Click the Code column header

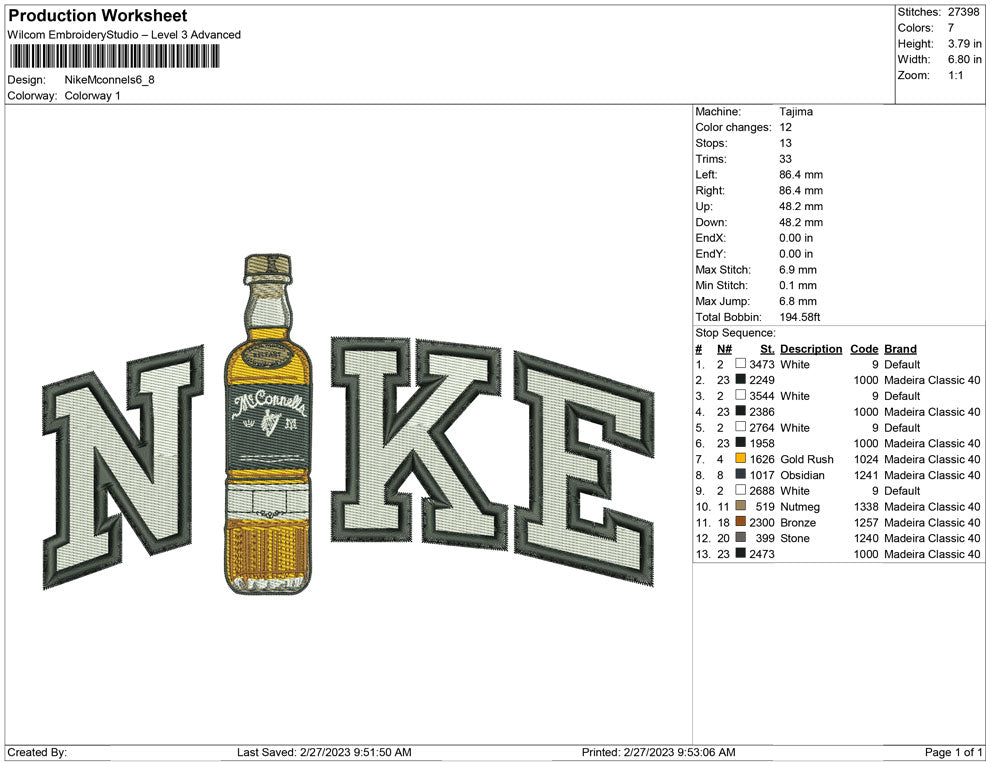pyautogui.click(x=864, y=348)
